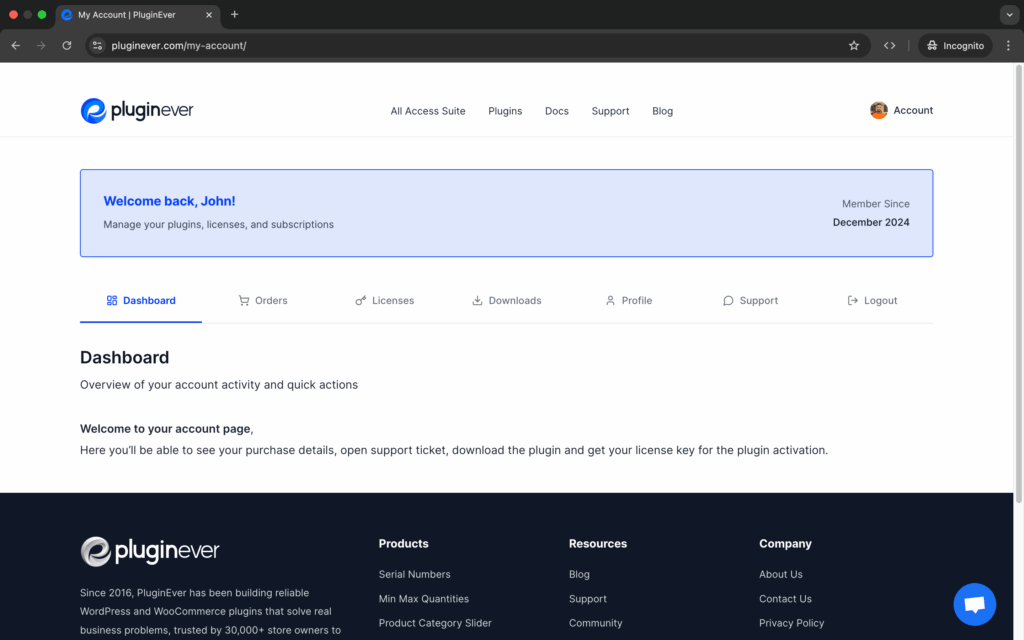Go forward in browser history
The image size is (1024, 640).
click(x=41, y=46)
